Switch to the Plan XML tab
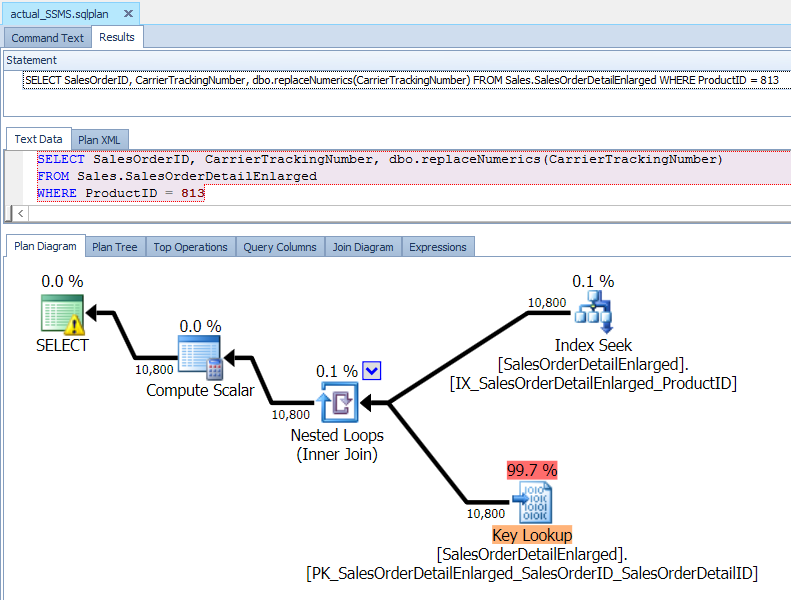 click(x=102, y=140)
